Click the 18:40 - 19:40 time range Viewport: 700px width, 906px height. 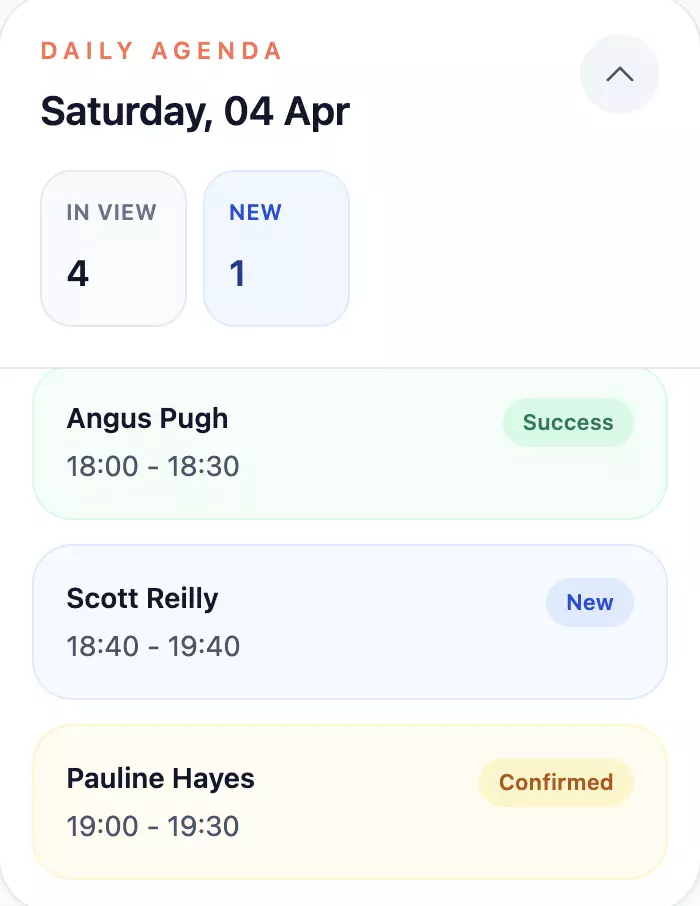tap(153, 646)
